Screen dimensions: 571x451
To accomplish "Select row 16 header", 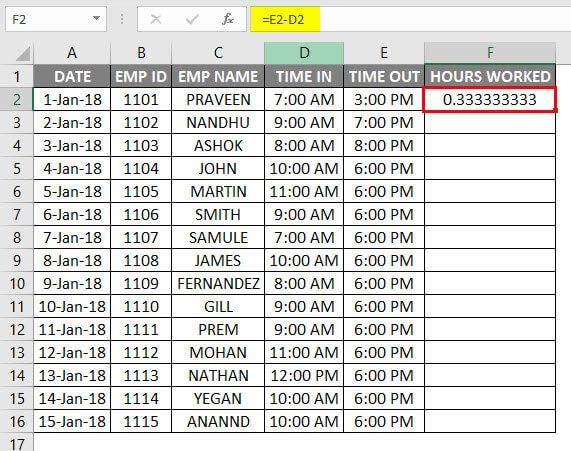I will pos(17,421).
